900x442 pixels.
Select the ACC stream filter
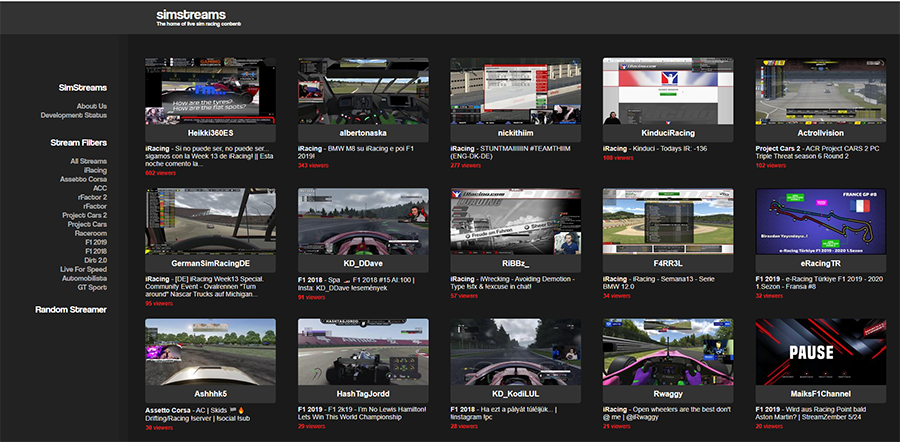(x=100, y=188)
